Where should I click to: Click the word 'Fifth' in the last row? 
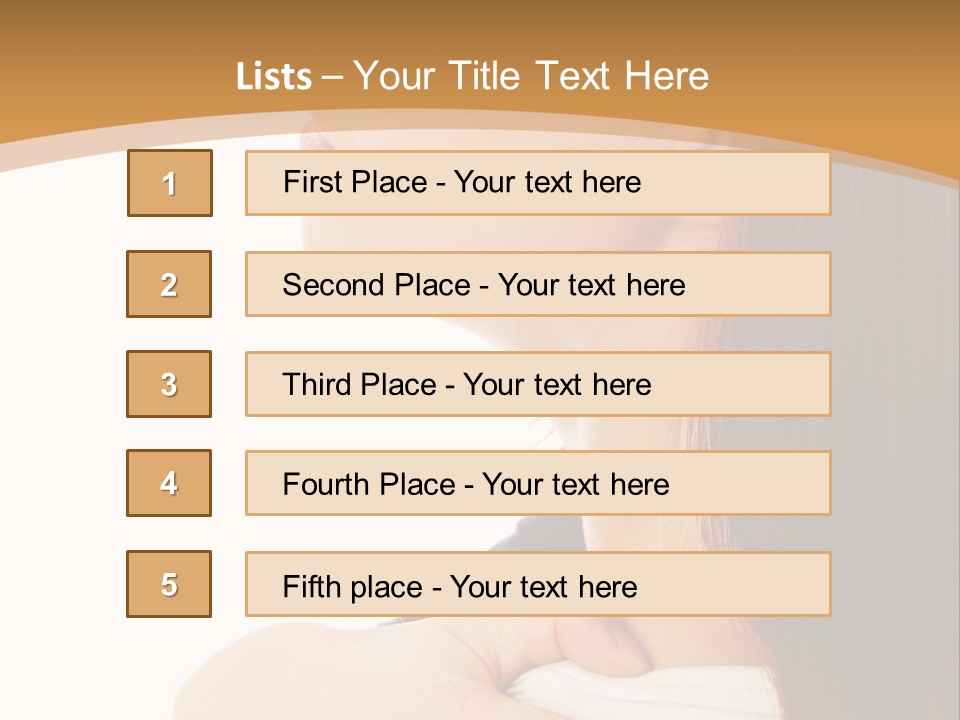coord(312,586)
